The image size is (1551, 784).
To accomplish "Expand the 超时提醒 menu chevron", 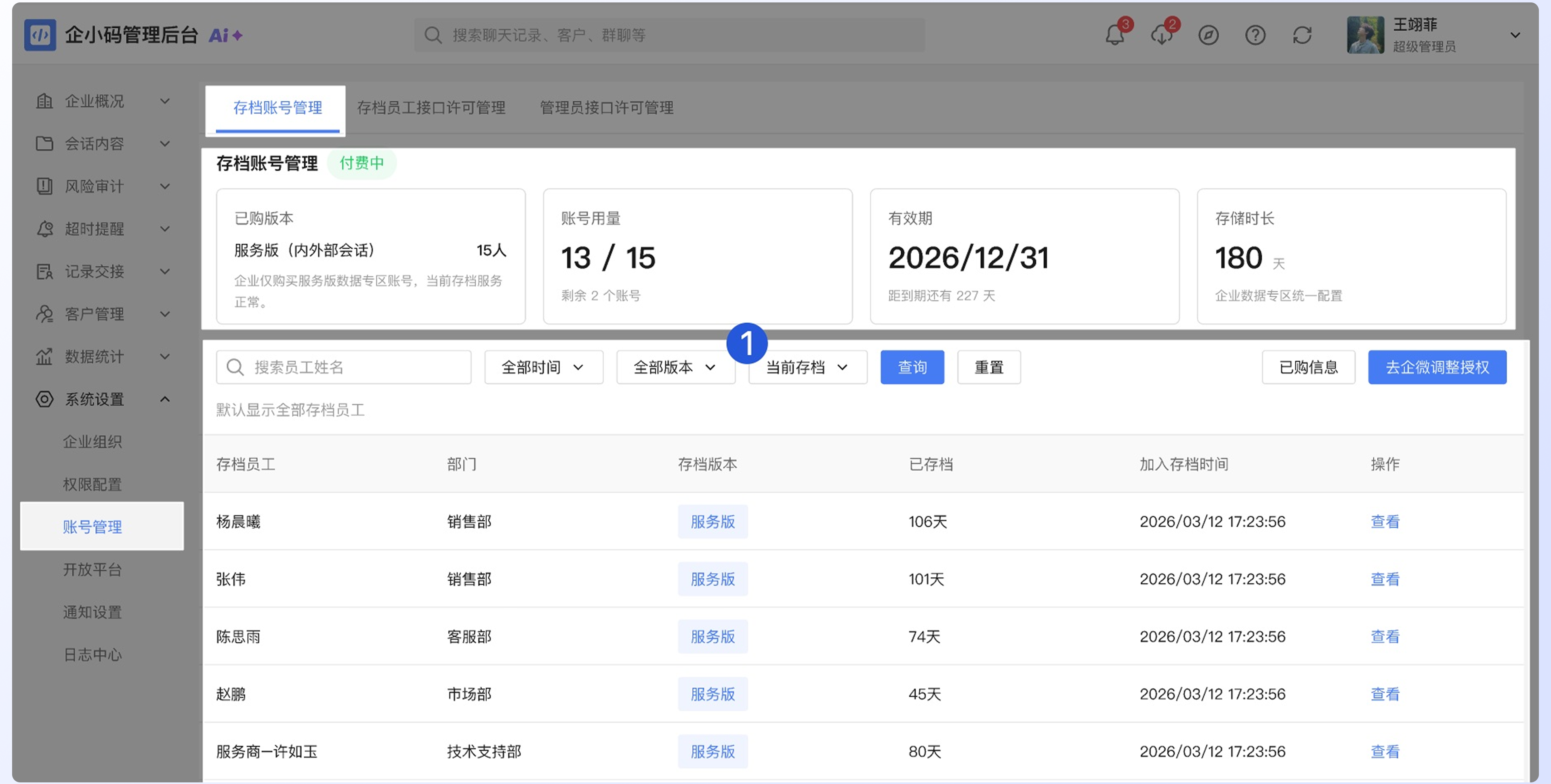I will point(164,228).
